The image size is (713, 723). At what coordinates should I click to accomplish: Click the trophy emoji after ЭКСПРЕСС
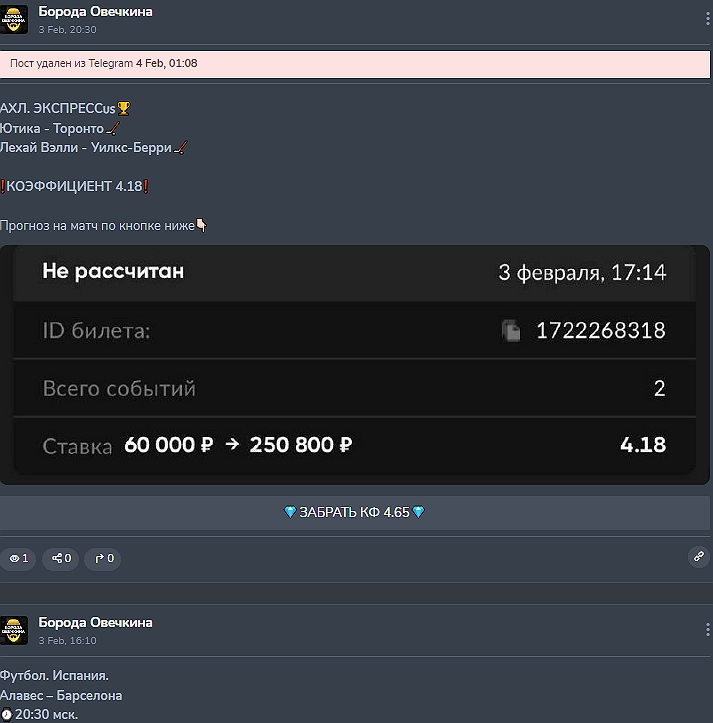click(124, 108)
